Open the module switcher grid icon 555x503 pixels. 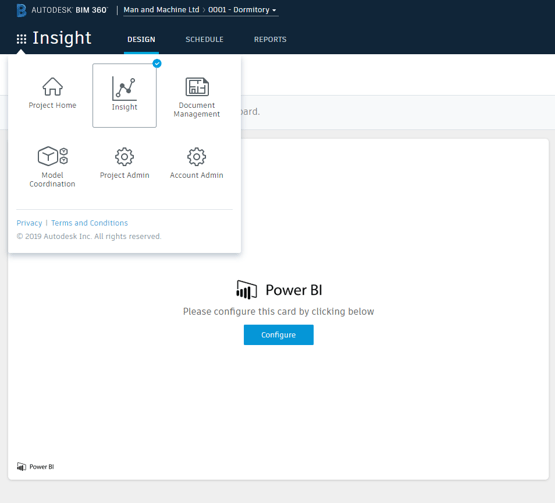(21, 39)
